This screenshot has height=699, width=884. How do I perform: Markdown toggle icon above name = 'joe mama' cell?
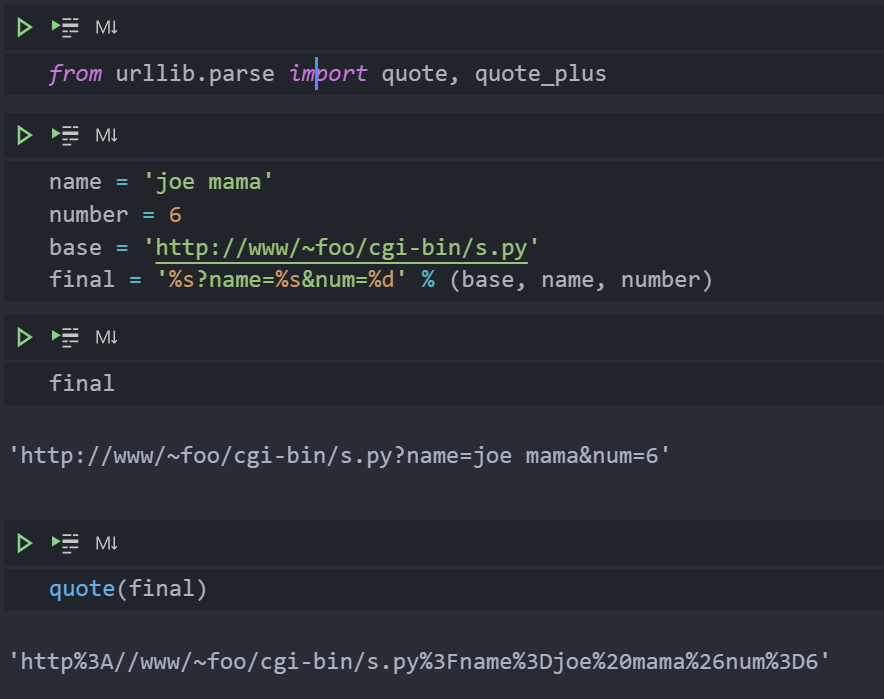click(x=106, y=135)
